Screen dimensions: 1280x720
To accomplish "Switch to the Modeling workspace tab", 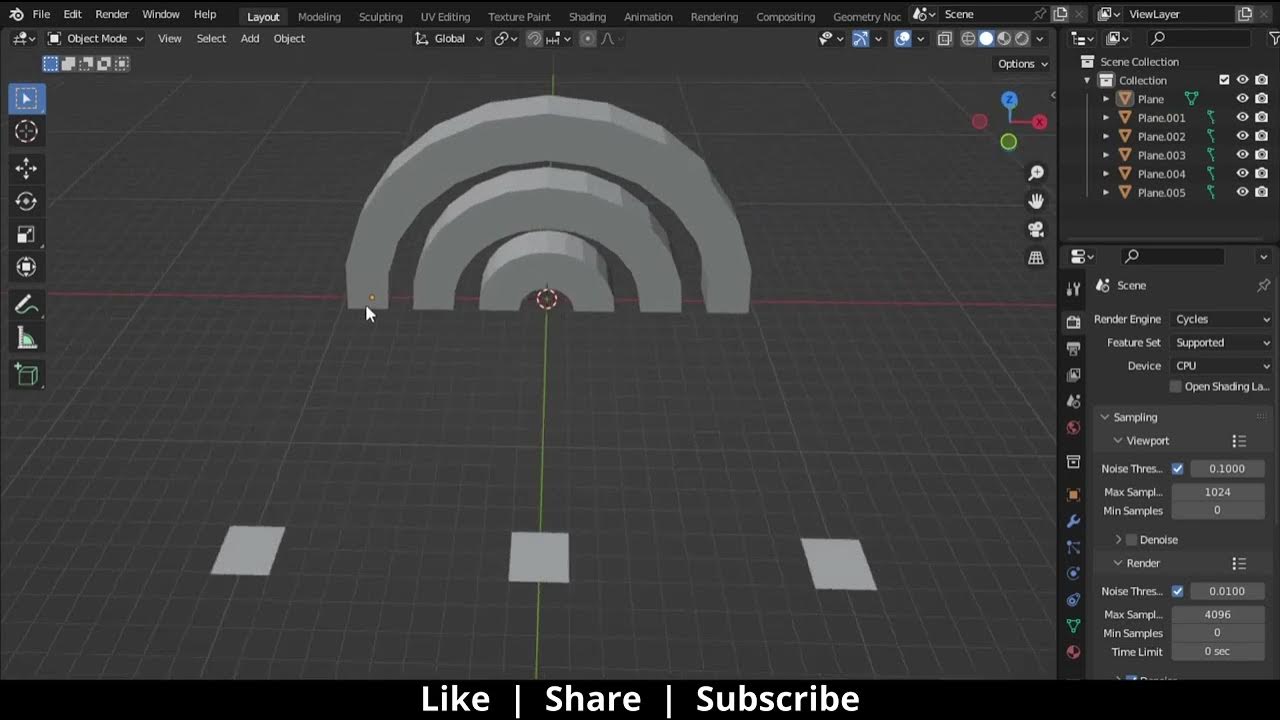I will 319,16.
